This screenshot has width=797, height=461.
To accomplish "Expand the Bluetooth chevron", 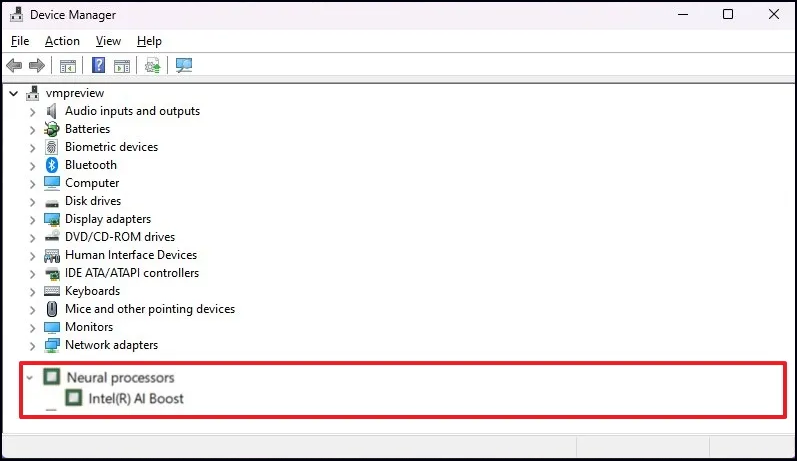I will 33,166.
